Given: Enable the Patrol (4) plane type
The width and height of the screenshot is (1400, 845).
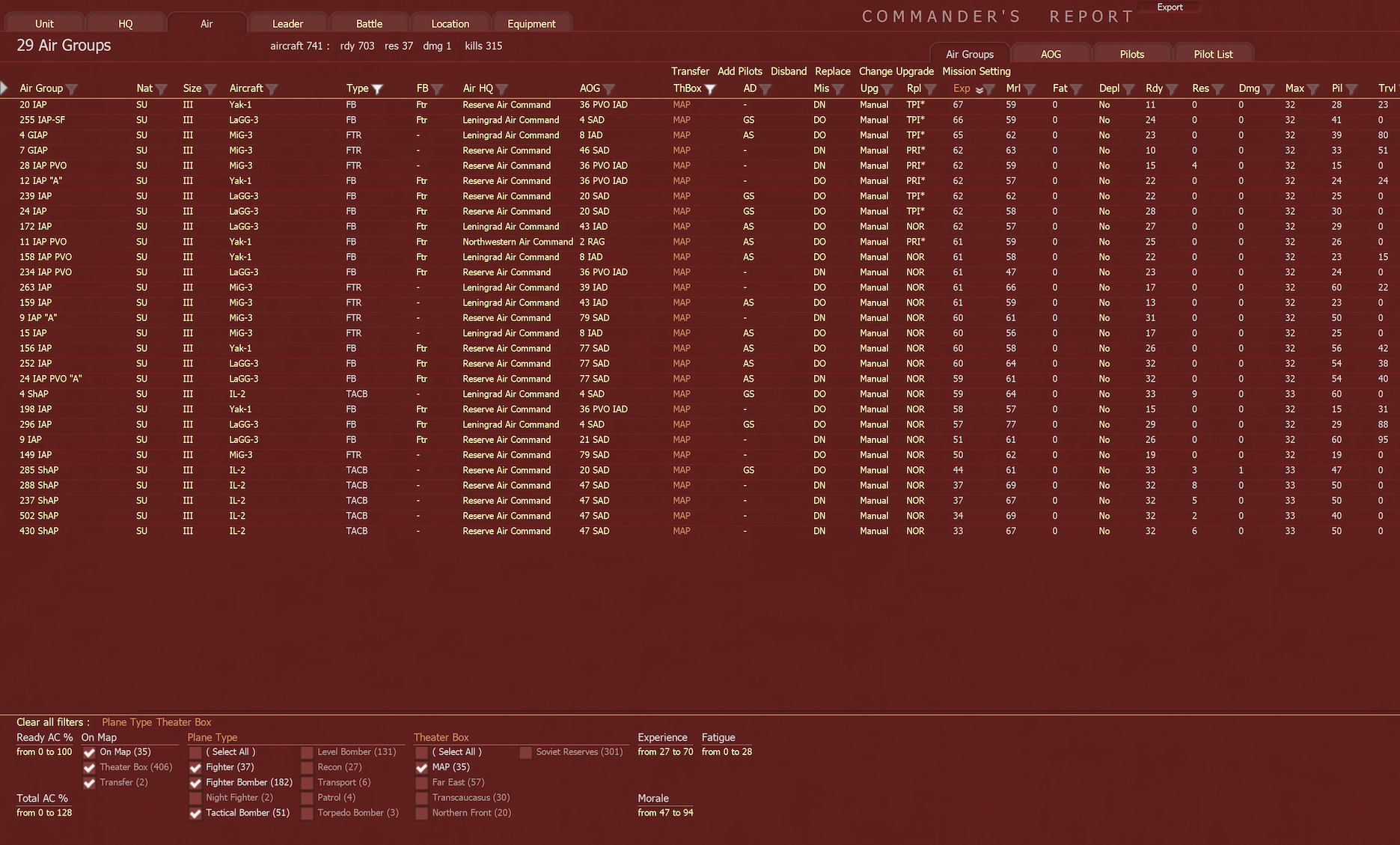Looking at the screenshot, I should tap(307, 798).
